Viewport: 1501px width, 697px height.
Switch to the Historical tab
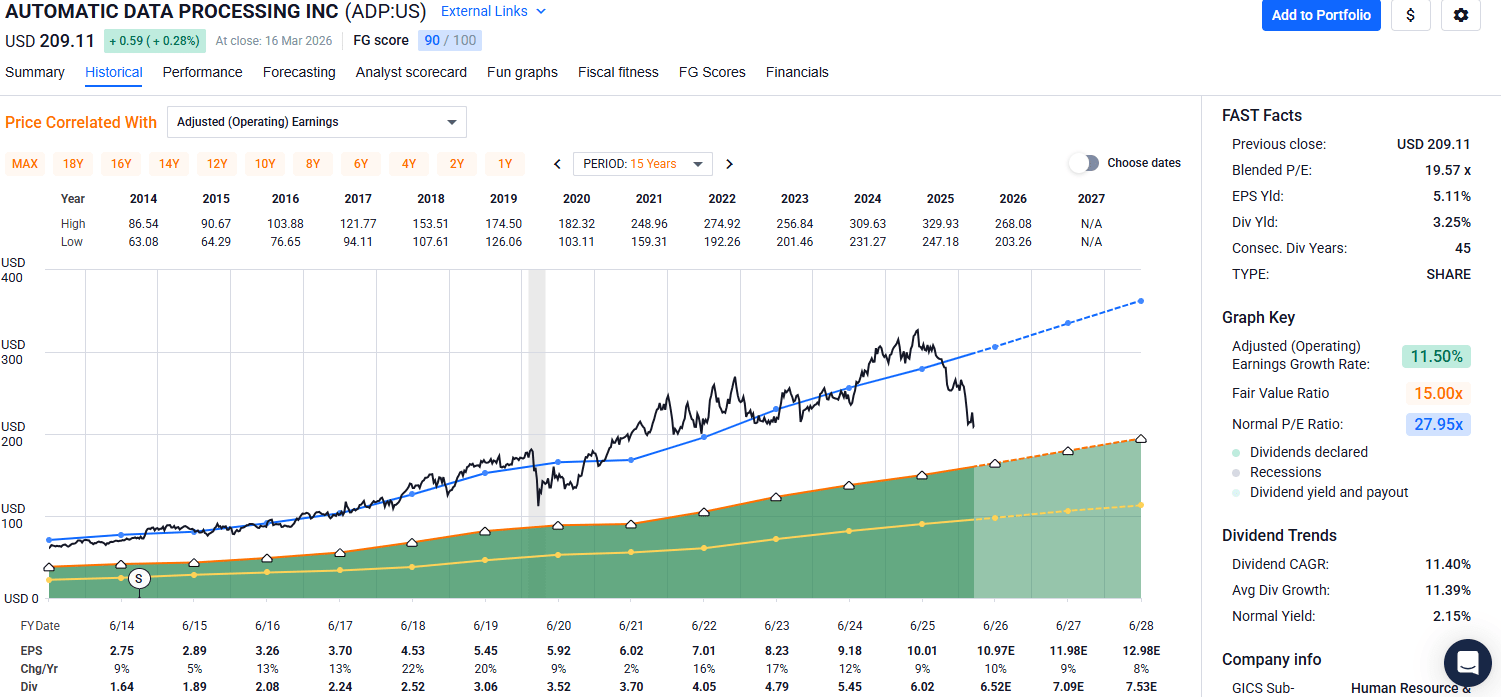pyautogui.click(x=114, y=72)
